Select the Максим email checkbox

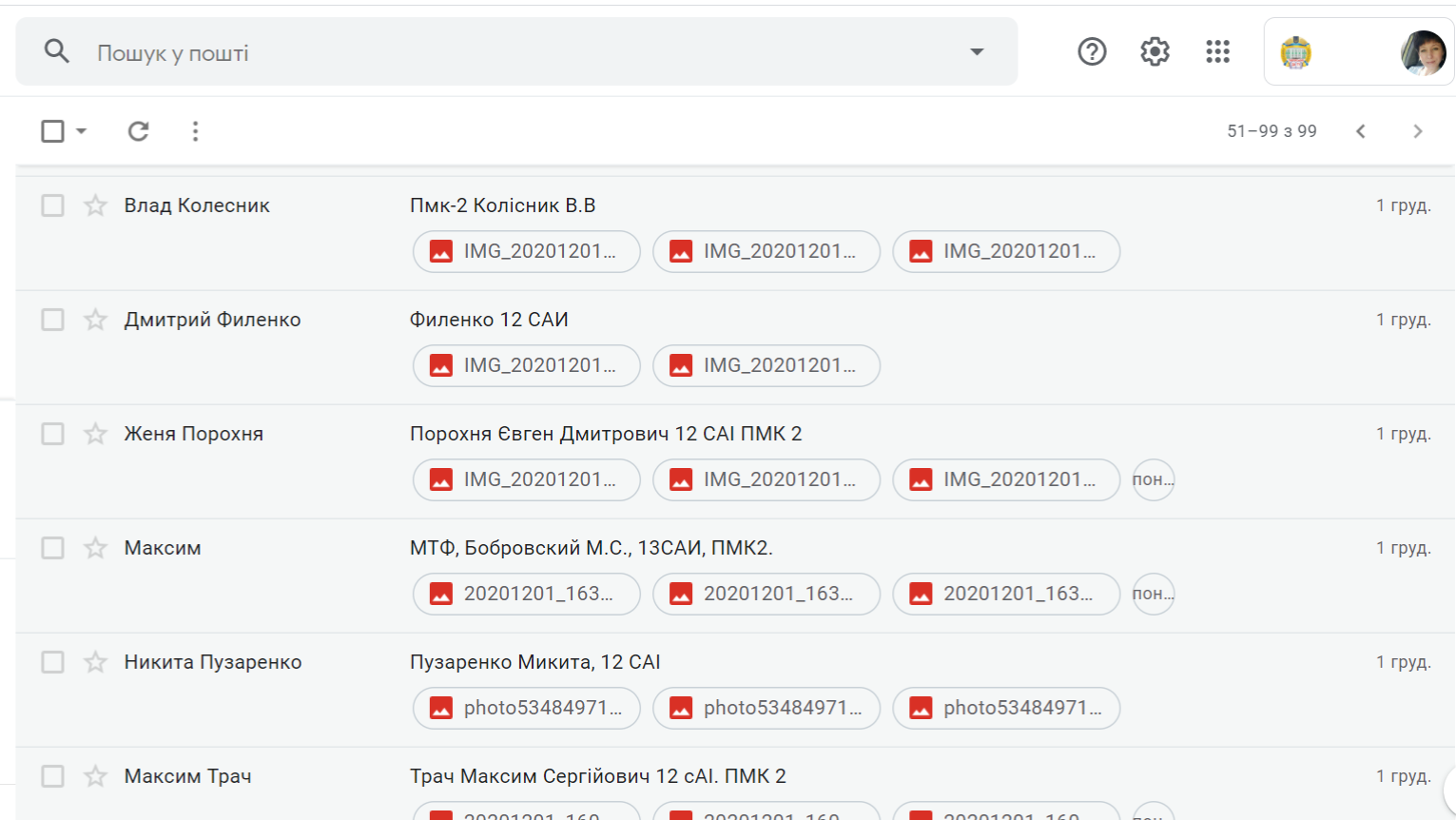[x=52, y=548]
